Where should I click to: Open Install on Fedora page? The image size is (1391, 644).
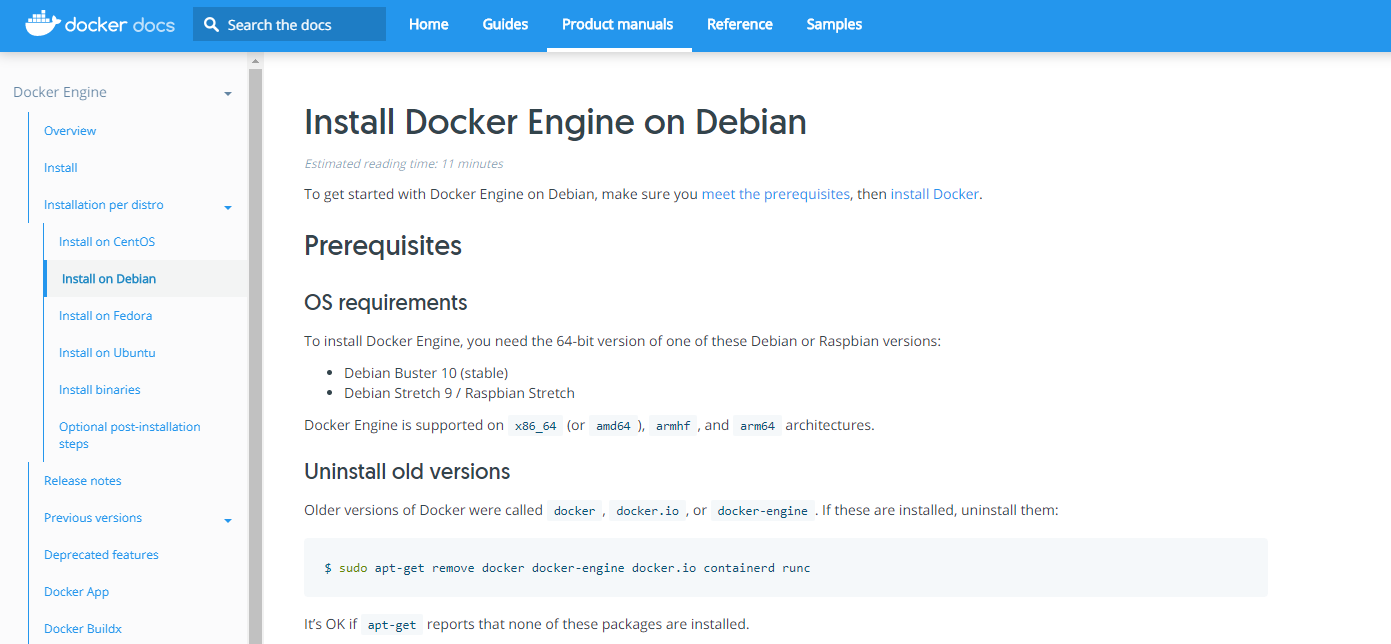pos(106,316)
